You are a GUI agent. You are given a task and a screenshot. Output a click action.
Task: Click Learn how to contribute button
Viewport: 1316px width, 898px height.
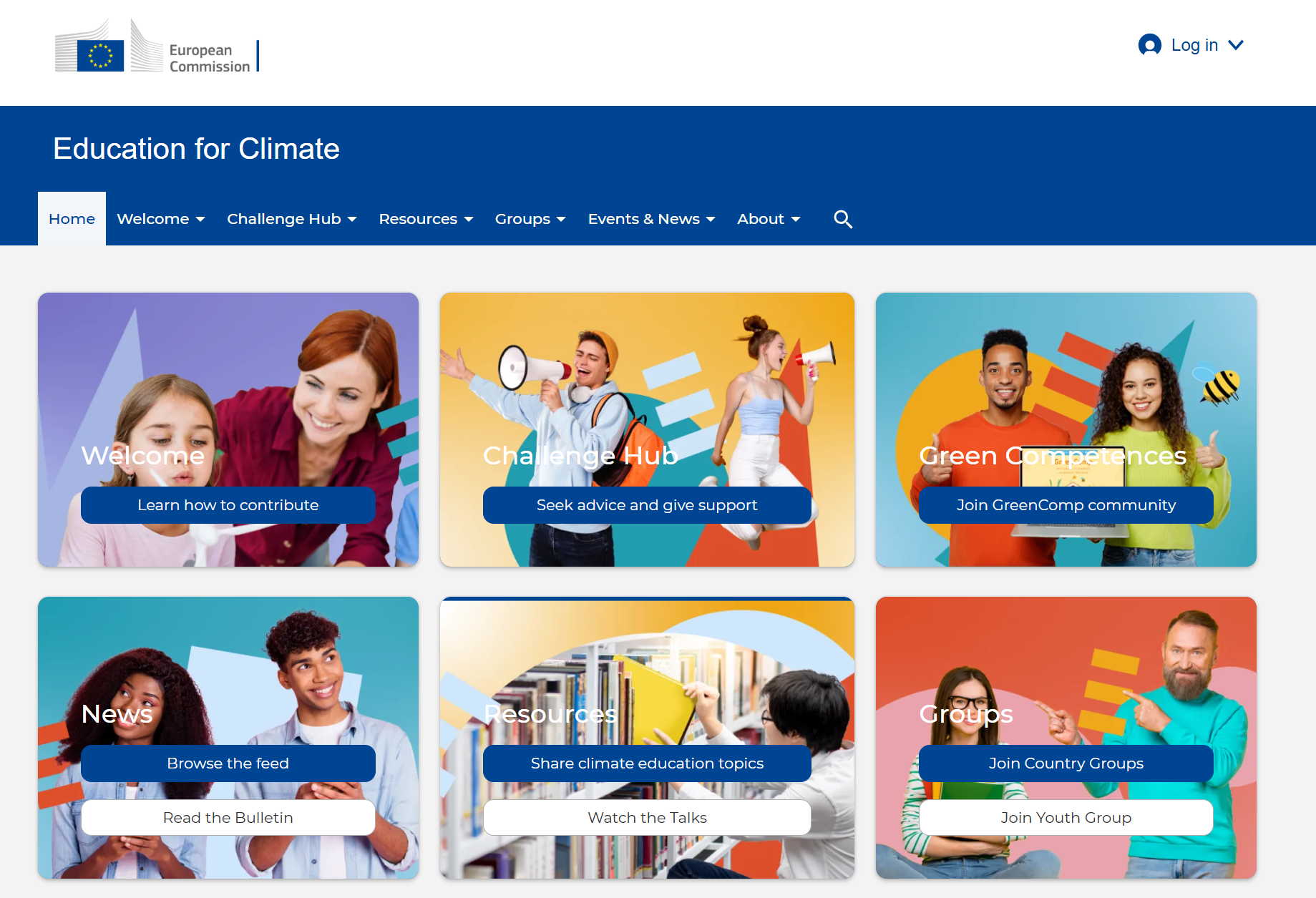pyautogui.click(x=228, y=505)
